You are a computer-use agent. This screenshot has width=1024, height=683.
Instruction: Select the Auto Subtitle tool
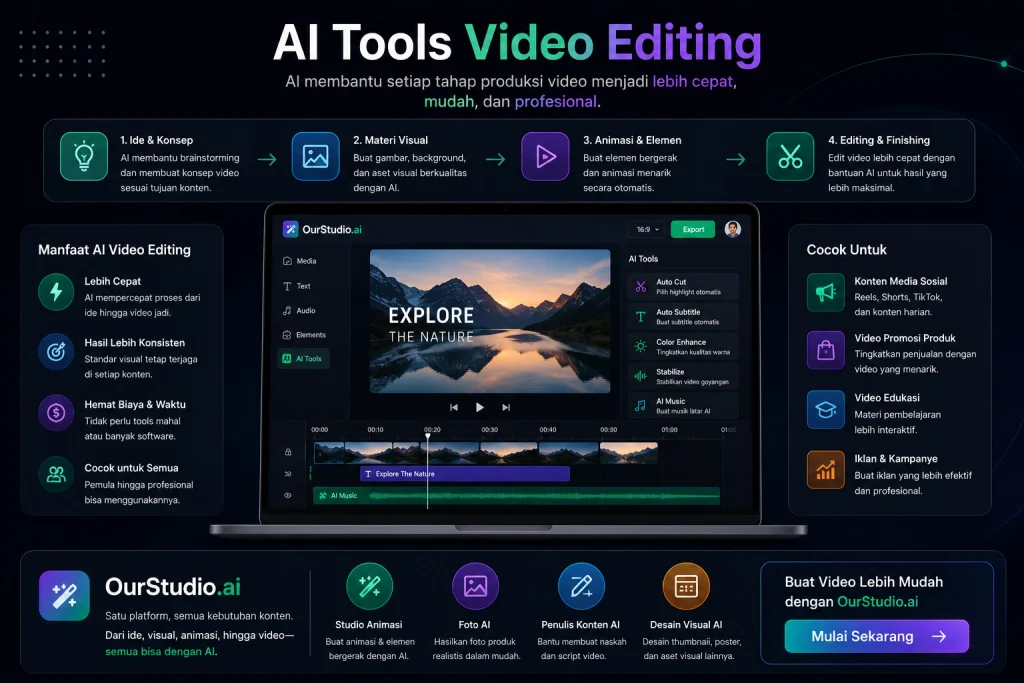coord(683,317)
